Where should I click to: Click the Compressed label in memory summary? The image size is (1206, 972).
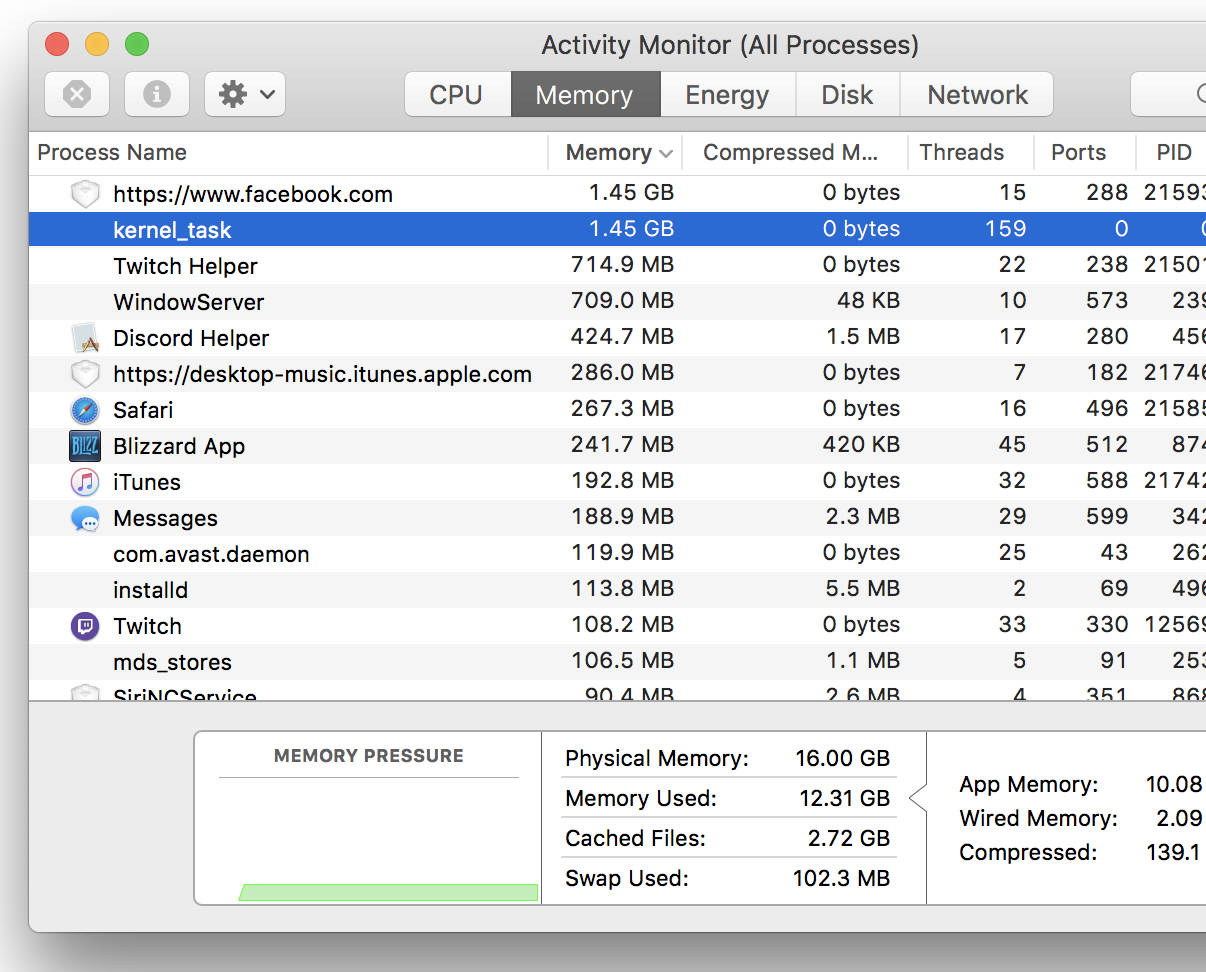[1028, 853]
